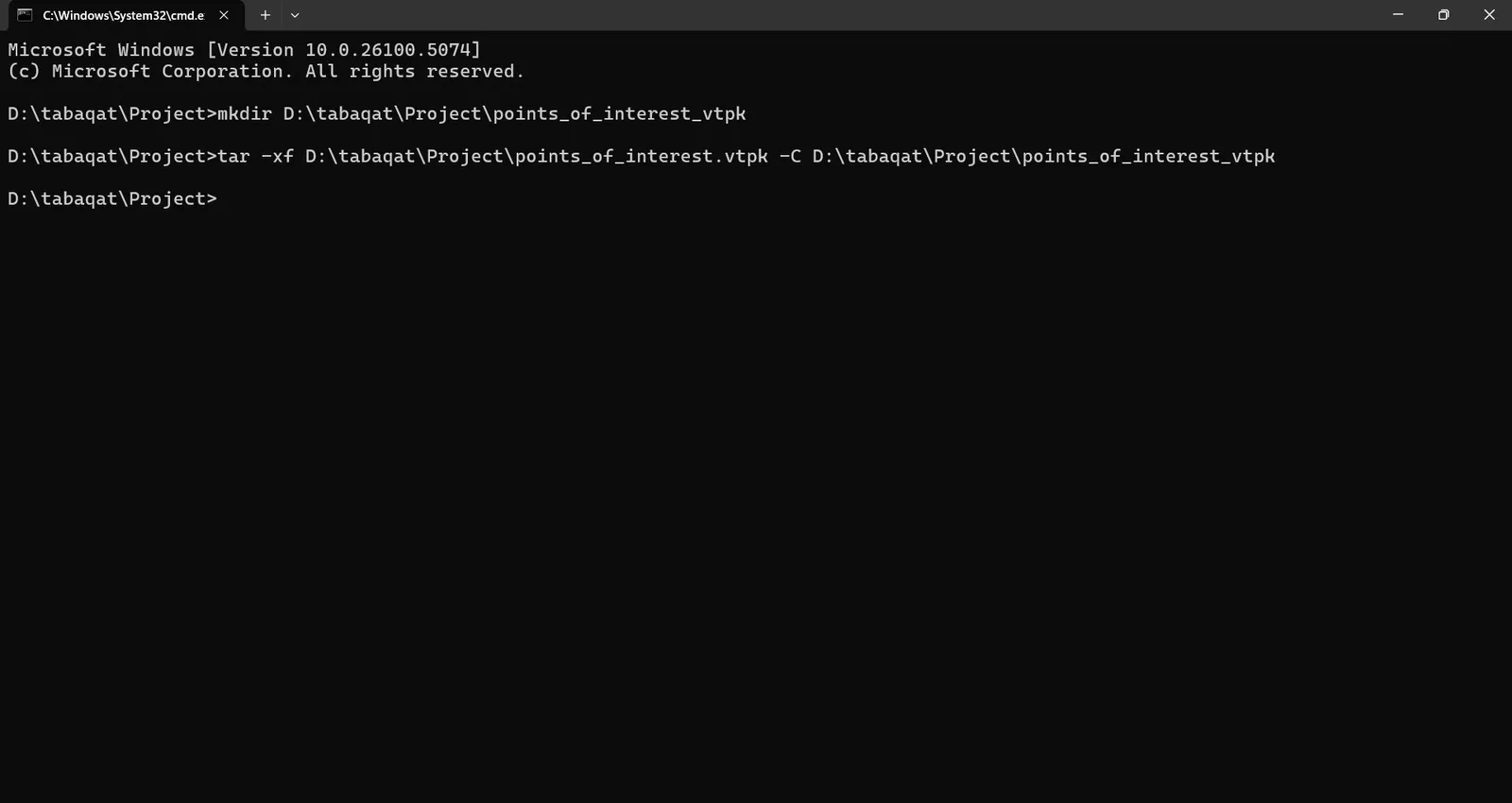Close the cmd.exe tab
Viewport: 1512px width, 803px height.
[224, 15]
